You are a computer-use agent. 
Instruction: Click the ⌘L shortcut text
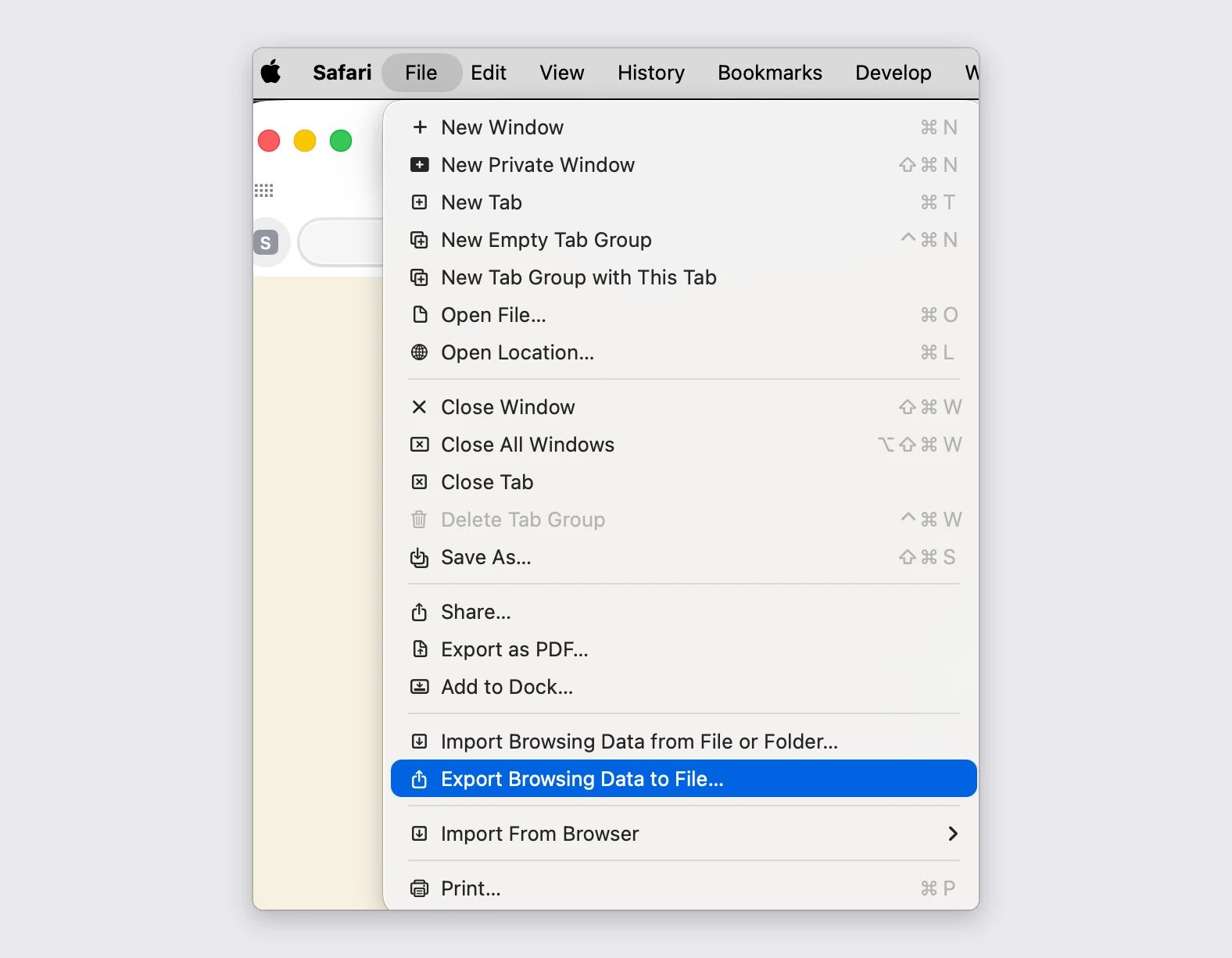click(937, 352)
